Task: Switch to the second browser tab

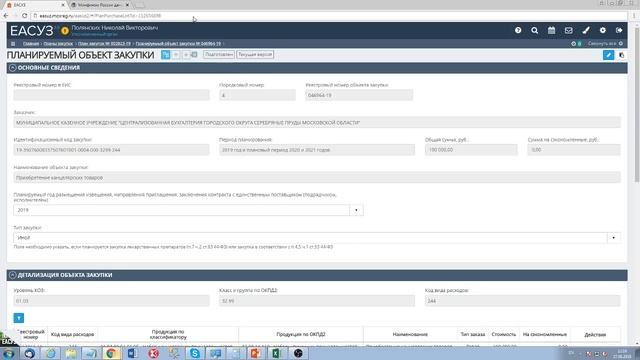Action: pyautogui.click(x=100, y=5)
